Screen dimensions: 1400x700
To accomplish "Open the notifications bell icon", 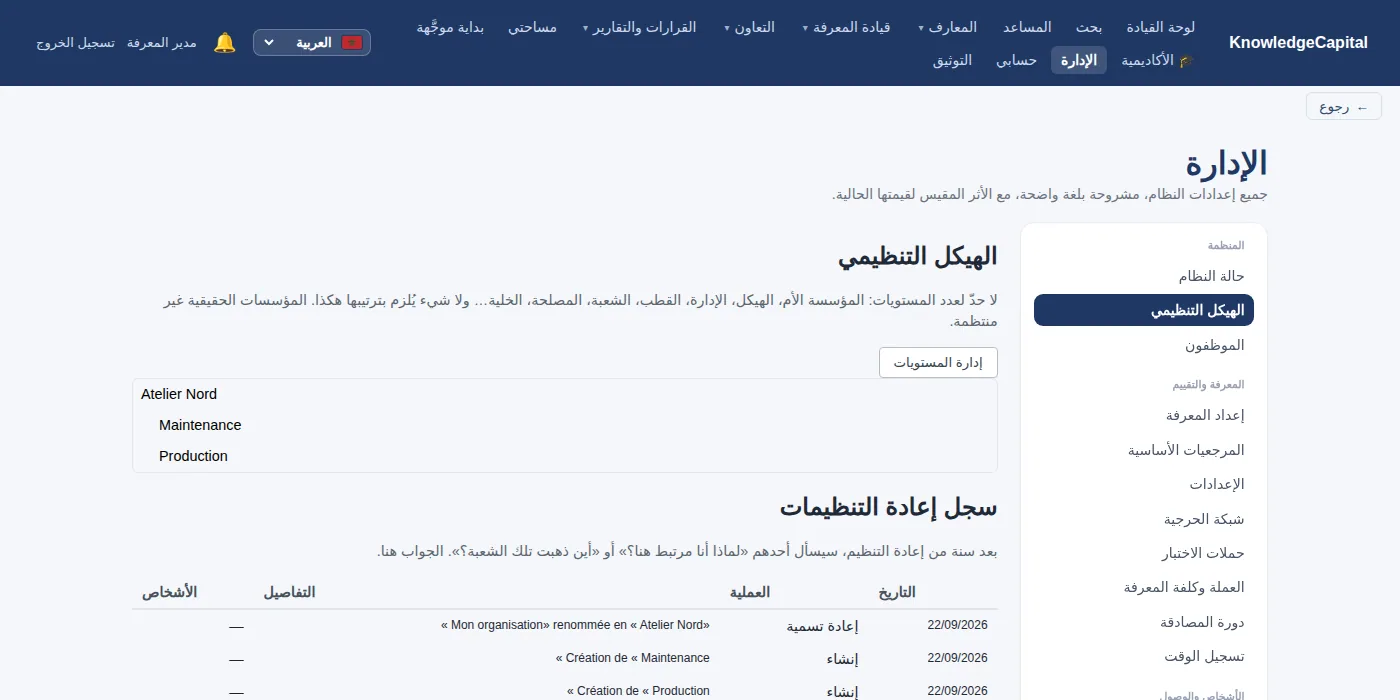I will [x=225, y=43].
